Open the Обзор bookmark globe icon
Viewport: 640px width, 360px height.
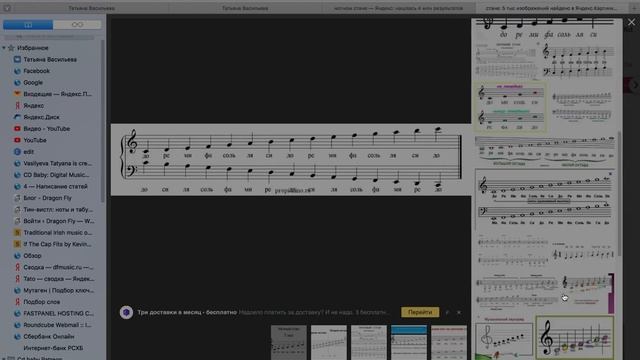tap(17, 256)
